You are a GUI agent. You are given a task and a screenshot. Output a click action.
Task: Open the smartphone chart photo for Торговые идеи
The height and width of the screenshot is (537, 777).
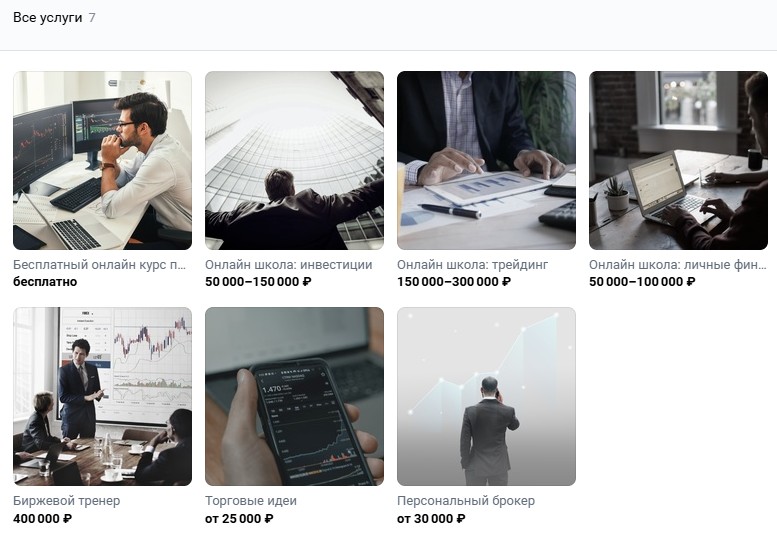click(294, 396)
